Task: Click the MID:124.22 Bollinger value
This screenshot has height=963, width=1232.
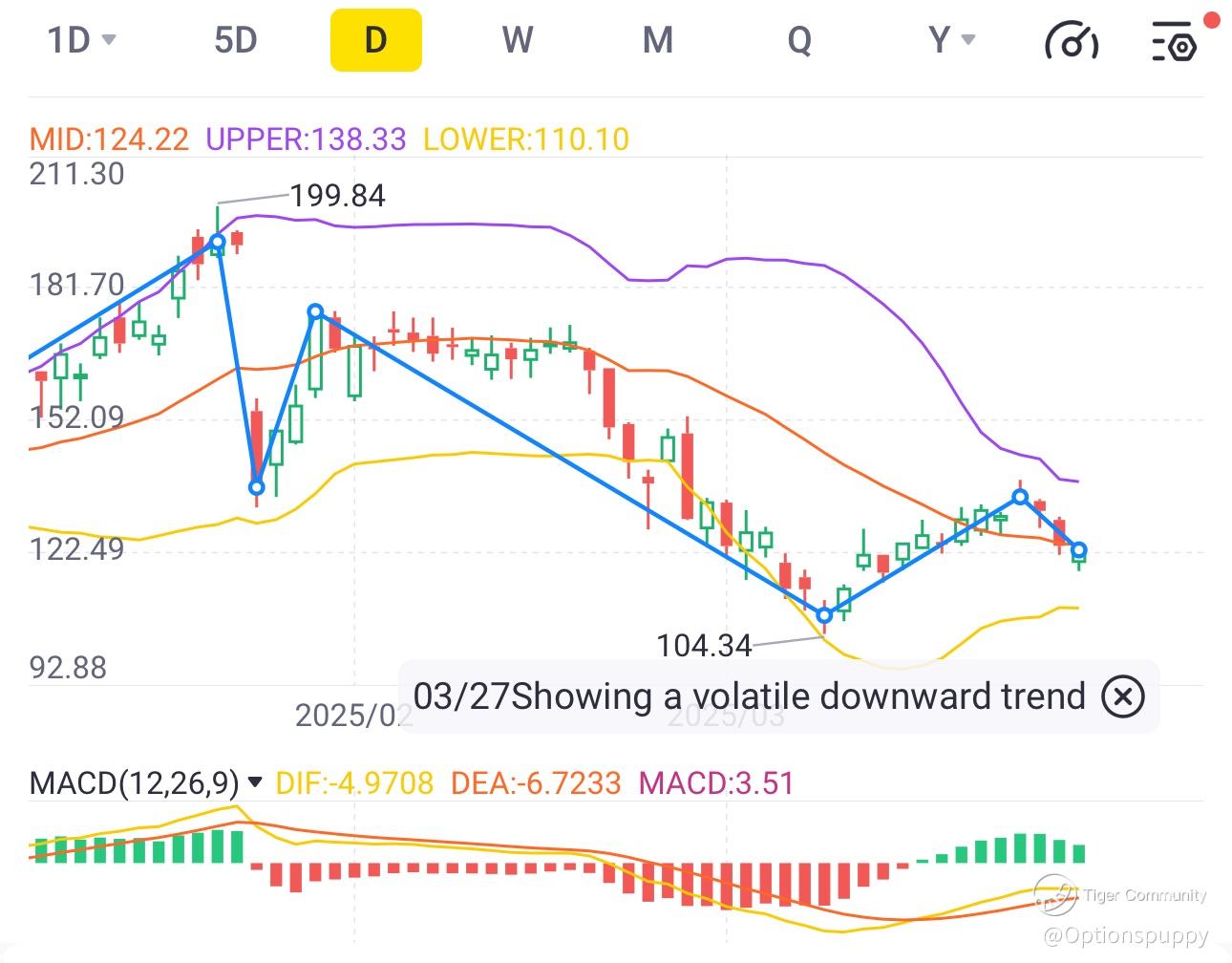Action: pos(109,139)
